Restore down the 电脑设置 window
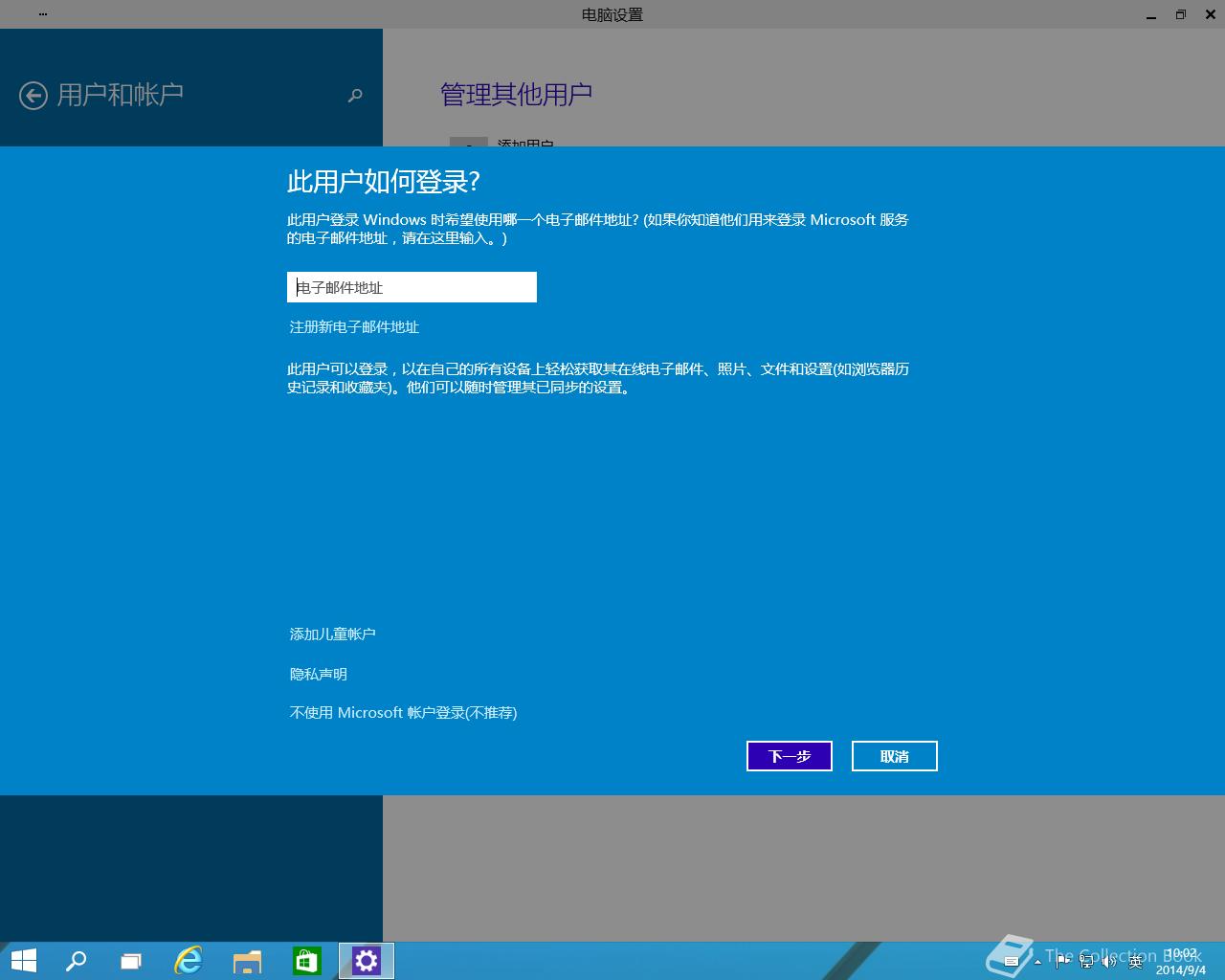Viewport: 1225px width, 980px height. tap(1181, 14)
